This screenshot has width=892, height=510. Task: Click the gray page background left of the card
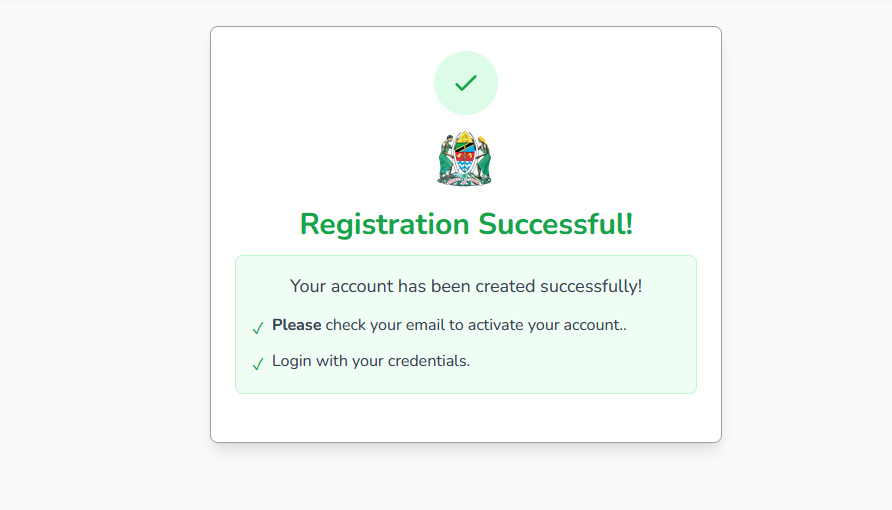[100, 250]
